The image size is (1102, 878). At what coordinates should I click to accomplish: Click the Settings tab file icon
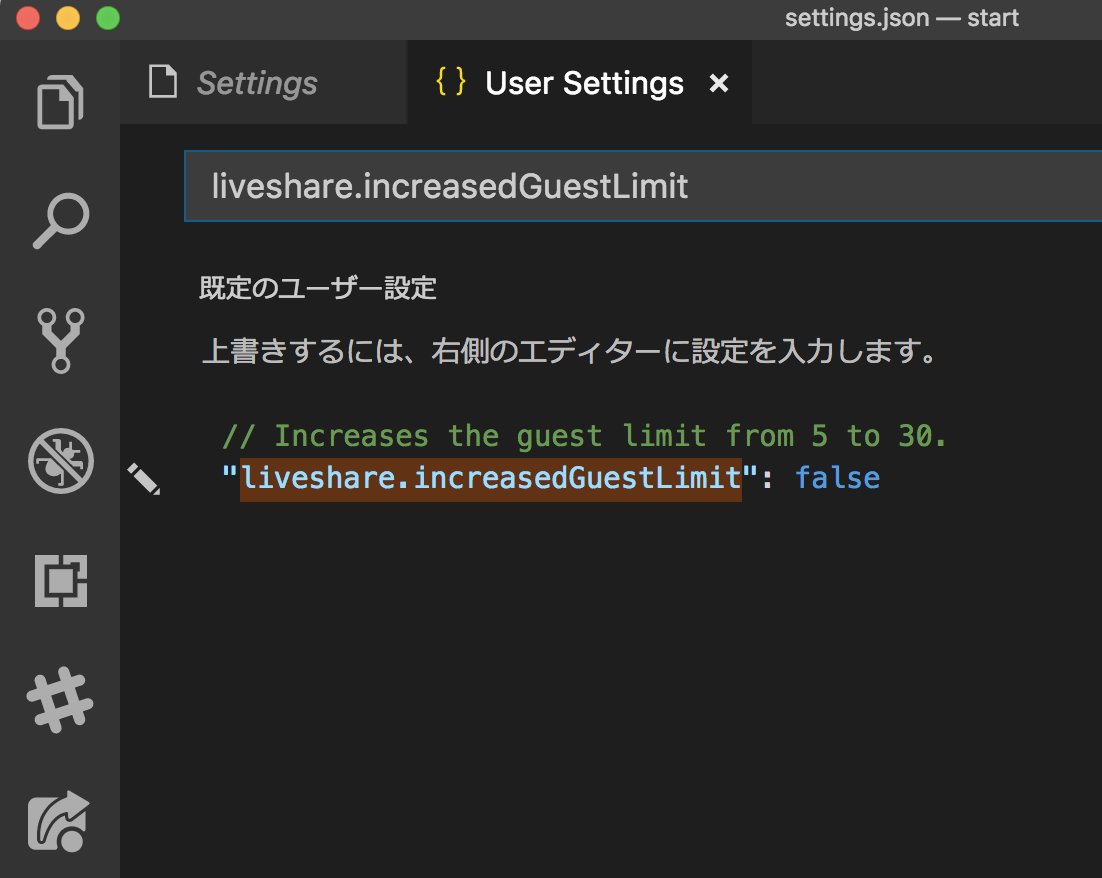coord(163,82)
